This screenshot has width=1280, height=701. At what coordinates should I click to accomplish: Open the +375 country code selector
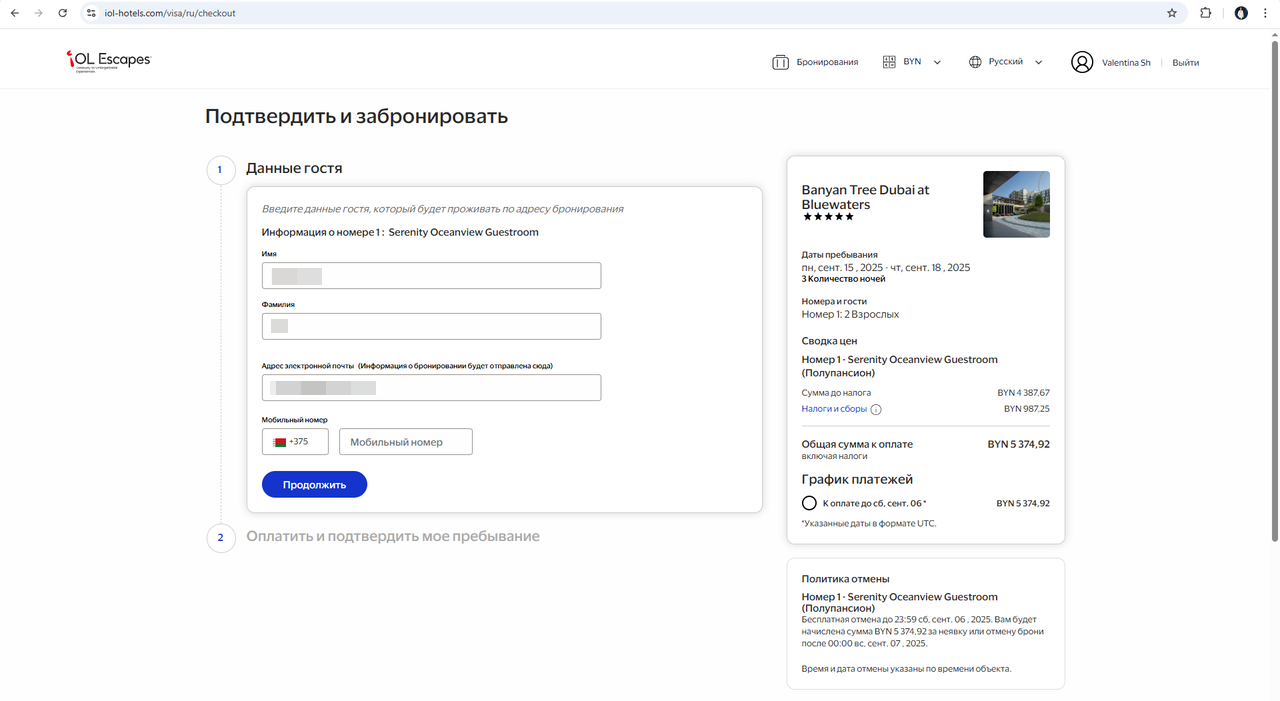(x=295, y=442)
